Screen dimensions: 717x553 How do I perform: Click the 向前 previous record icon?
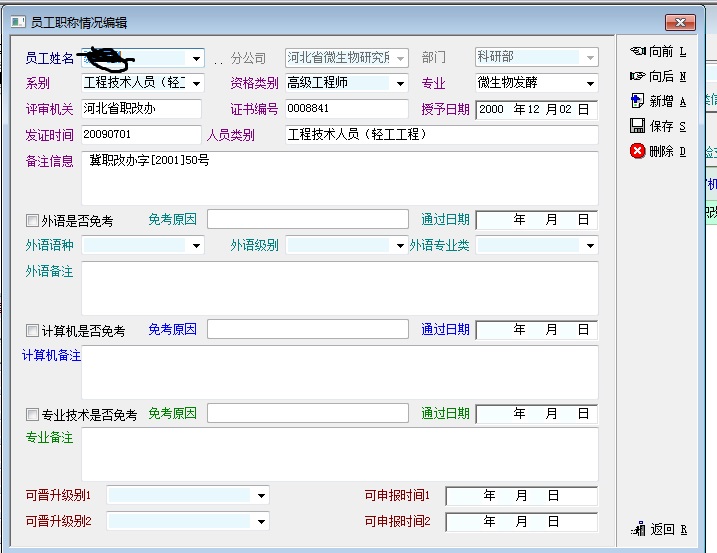[x=638, y=51]
